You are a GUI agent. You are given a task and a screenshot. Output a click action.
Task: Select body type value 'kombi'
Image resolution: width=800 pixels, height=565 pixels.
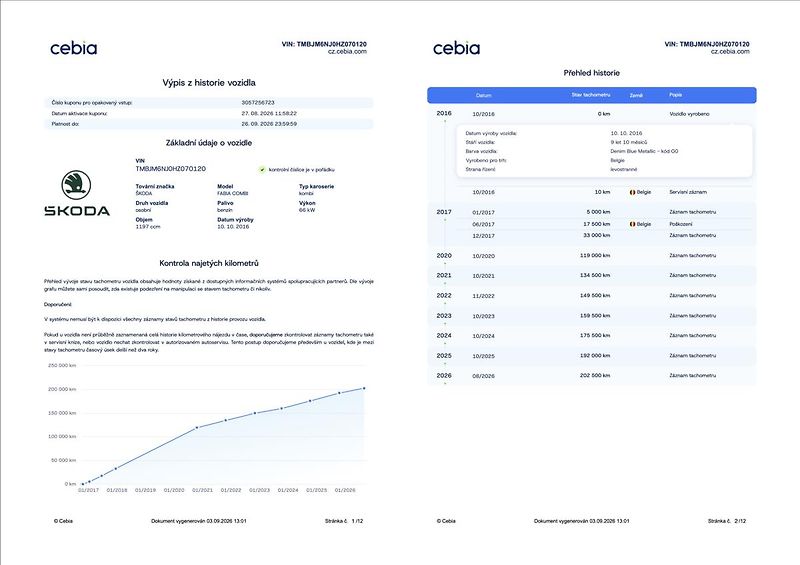click(306, 193)
